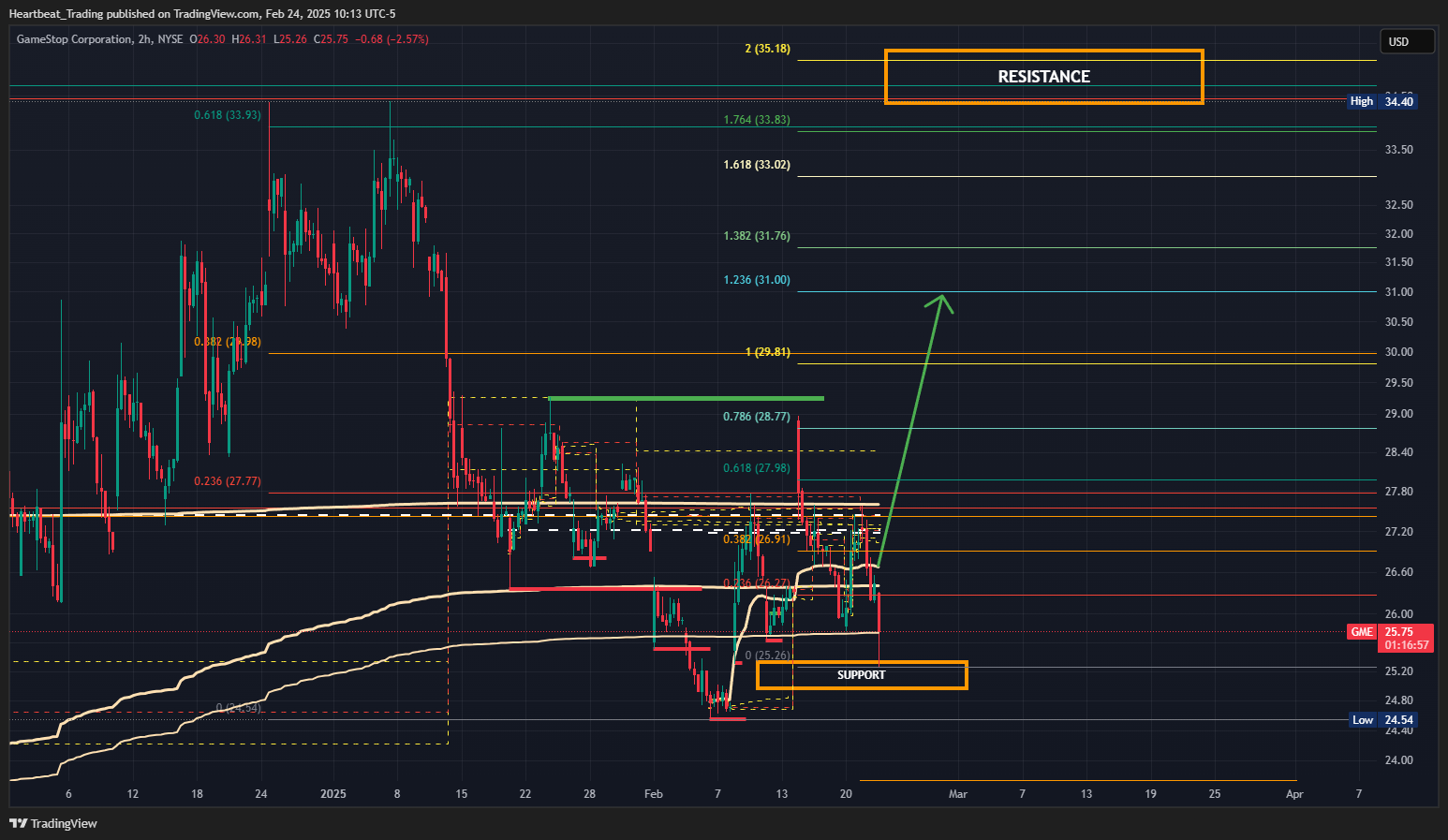Click the date label 28 on time axis

[589, 794]
